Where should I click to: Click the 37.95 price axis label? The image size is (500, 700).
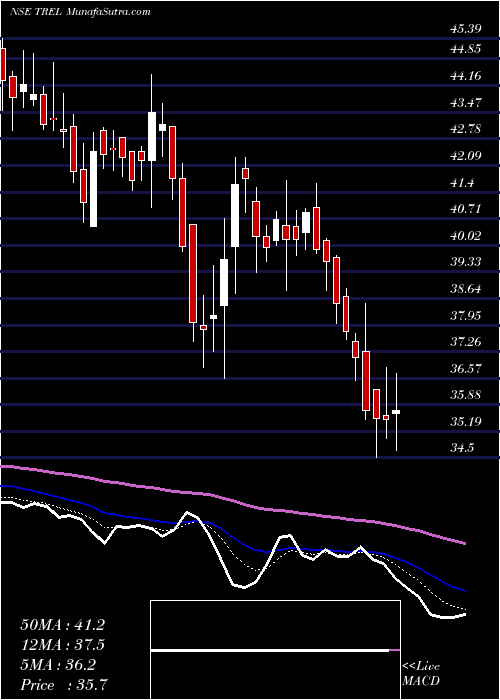466,315
